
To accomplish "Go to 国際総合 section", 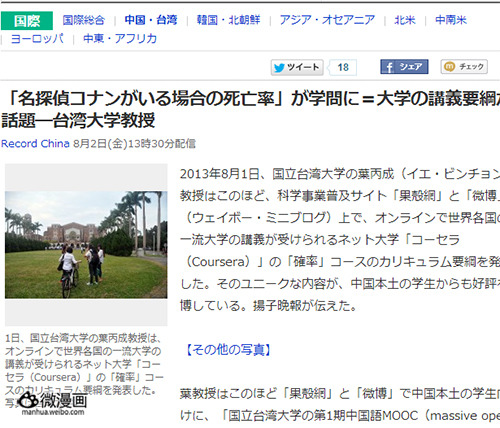I will coord(83,20).
